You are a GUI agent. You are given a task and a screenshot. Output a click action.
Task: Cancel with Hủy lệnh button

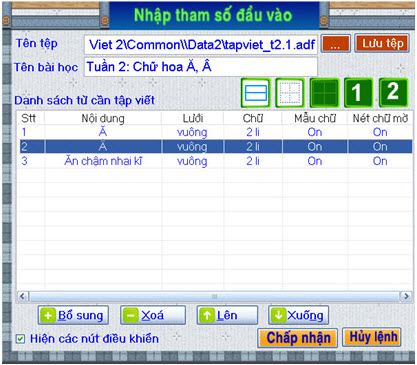[372, 337]
